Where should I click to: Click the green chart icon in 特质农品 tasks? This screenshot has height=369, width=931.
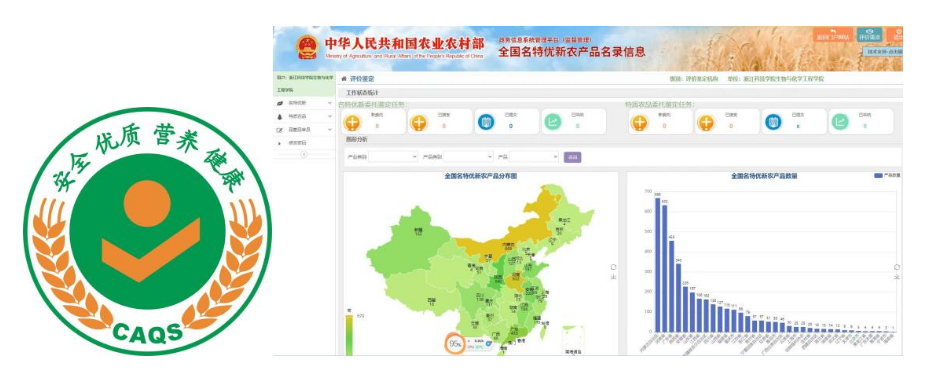(x=840, y=122)
